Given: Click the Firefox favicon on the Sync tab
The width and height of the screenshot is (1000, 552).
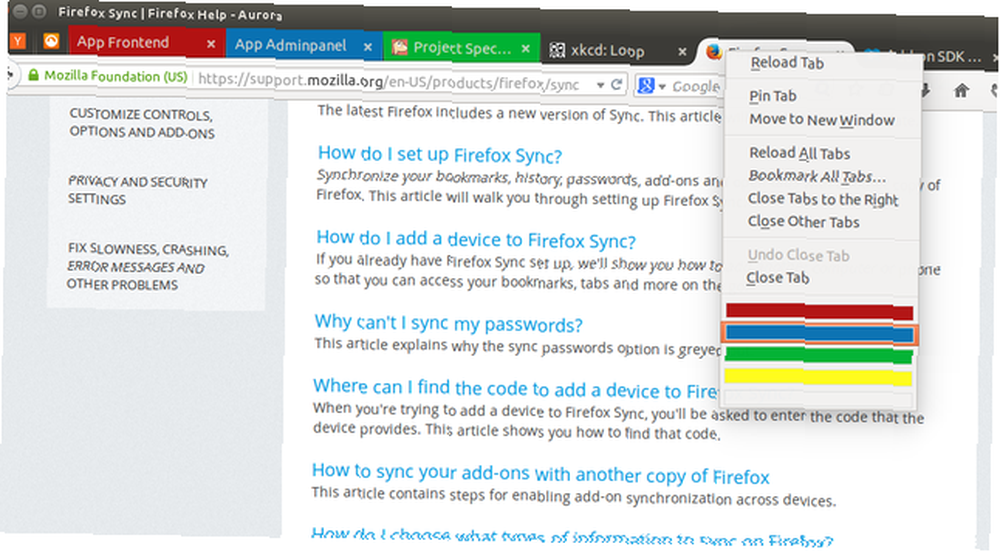Looking at the screenshot, I should [x=714, y=51].
